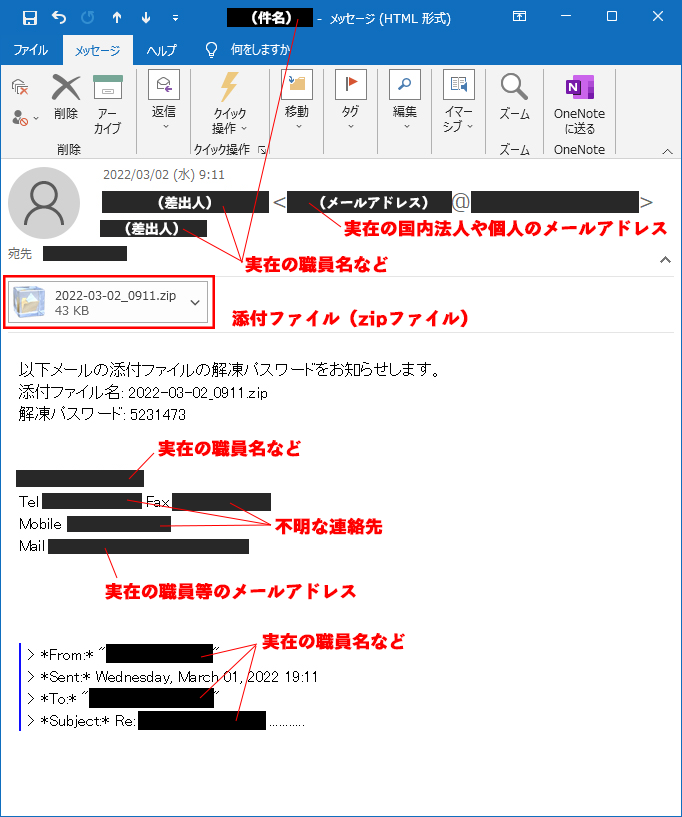Go to next item with down arrow
This screenshot has width=682, height=817.
pyautogui.click(x=146, y=18)
